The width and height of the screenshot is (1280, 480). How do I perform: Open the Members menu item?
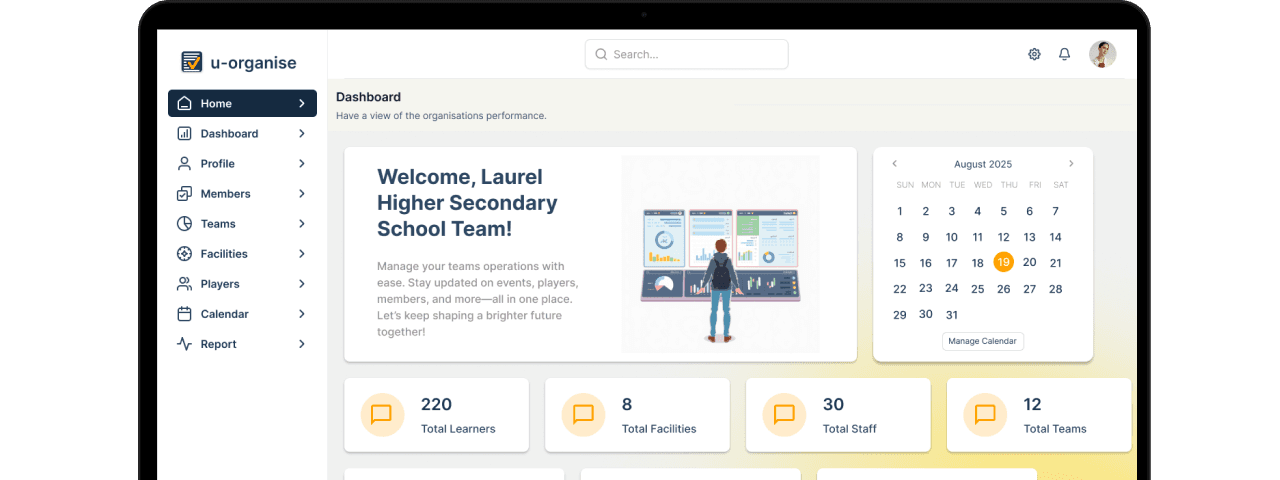(x=242, y=193)
